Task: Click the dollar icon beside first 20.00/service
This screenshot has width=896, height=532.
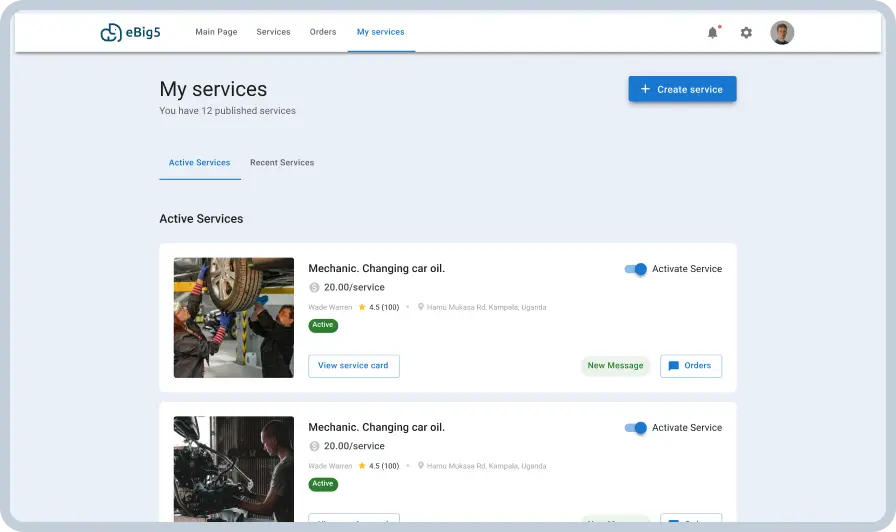Action: (x=314, y=287)
